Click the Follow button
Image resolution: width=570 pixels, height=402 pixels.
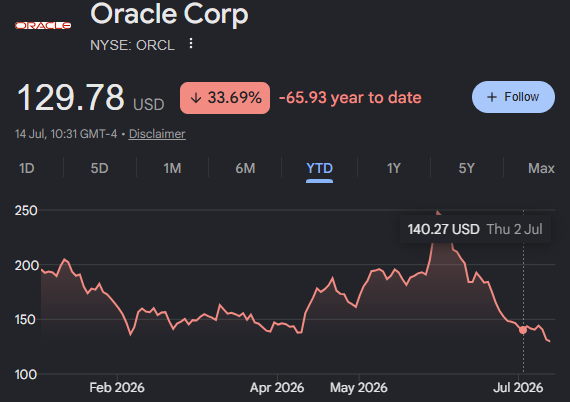513,97
